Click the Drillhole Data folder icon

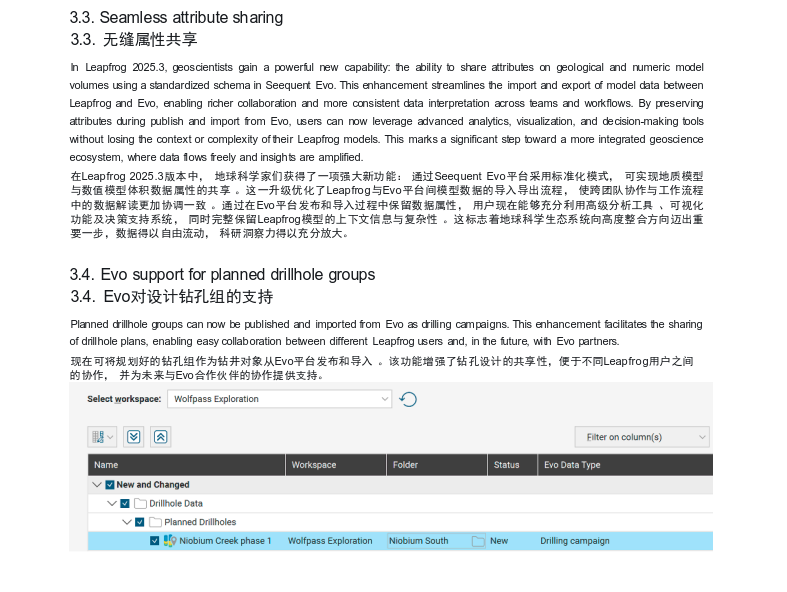141,504
